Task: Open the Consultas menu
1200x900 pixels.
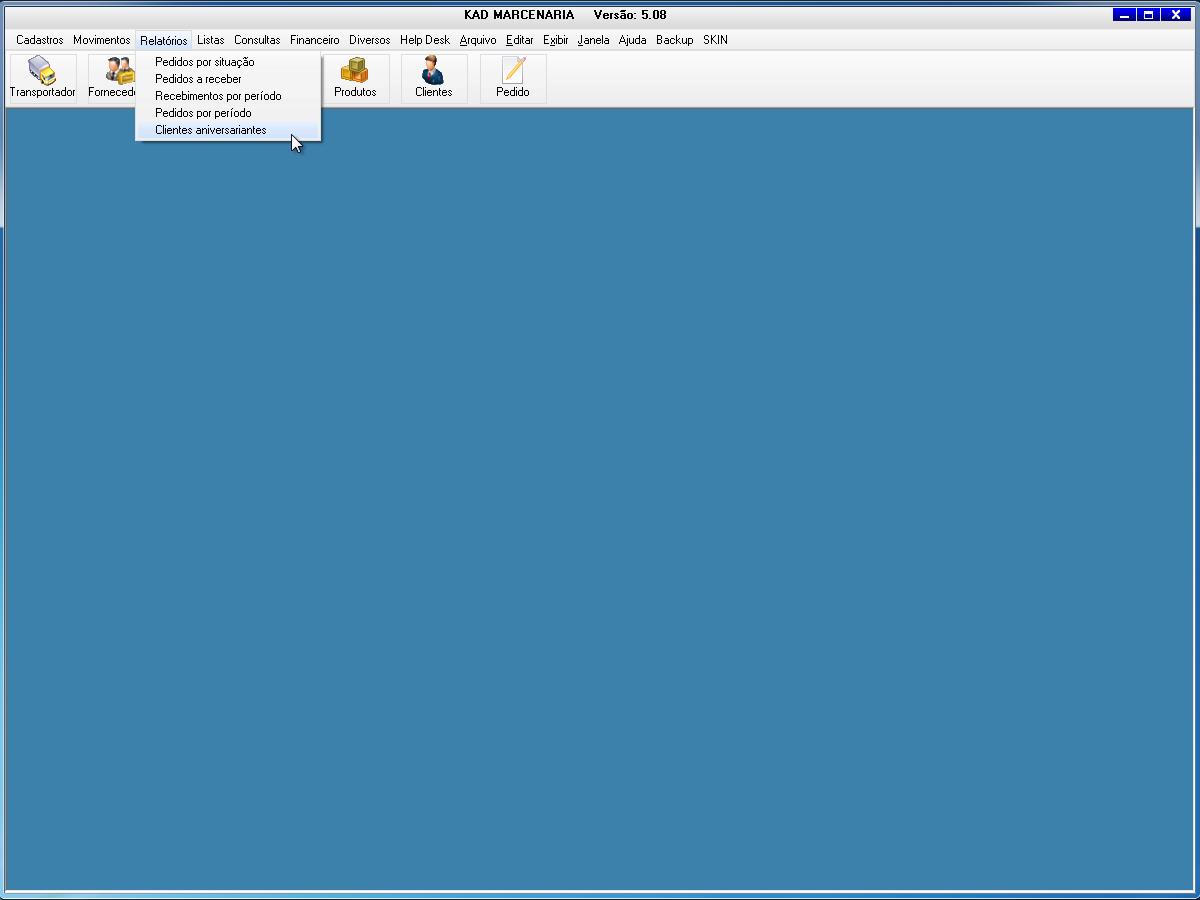Action: [257, 40]
